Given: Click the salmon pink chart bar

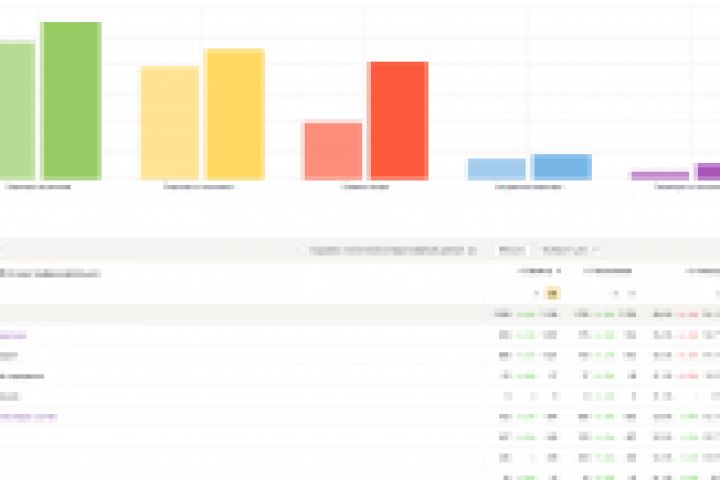Looking at the screenshot, I should [x=333, y=151].
